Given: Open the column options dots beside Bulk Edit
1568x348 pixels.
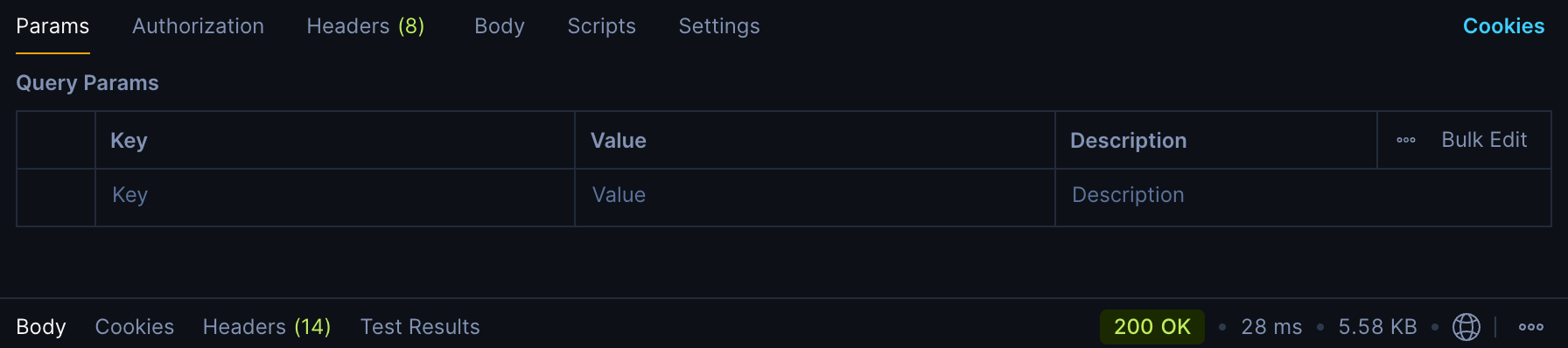Looking at the screenshot, I should (x=1406, y=140).
